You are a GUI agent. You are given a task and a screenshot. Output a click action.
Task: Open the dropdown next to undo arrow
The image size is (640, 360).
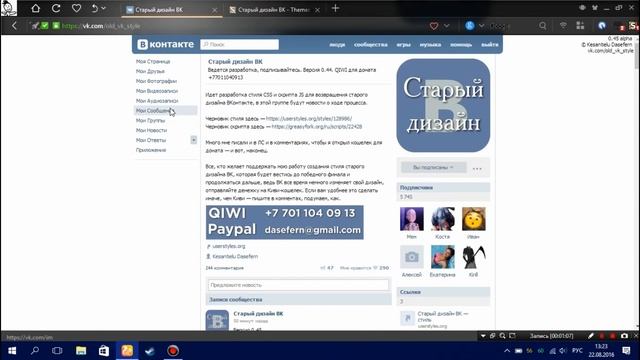pyautogui.click(x=104, y=8)
